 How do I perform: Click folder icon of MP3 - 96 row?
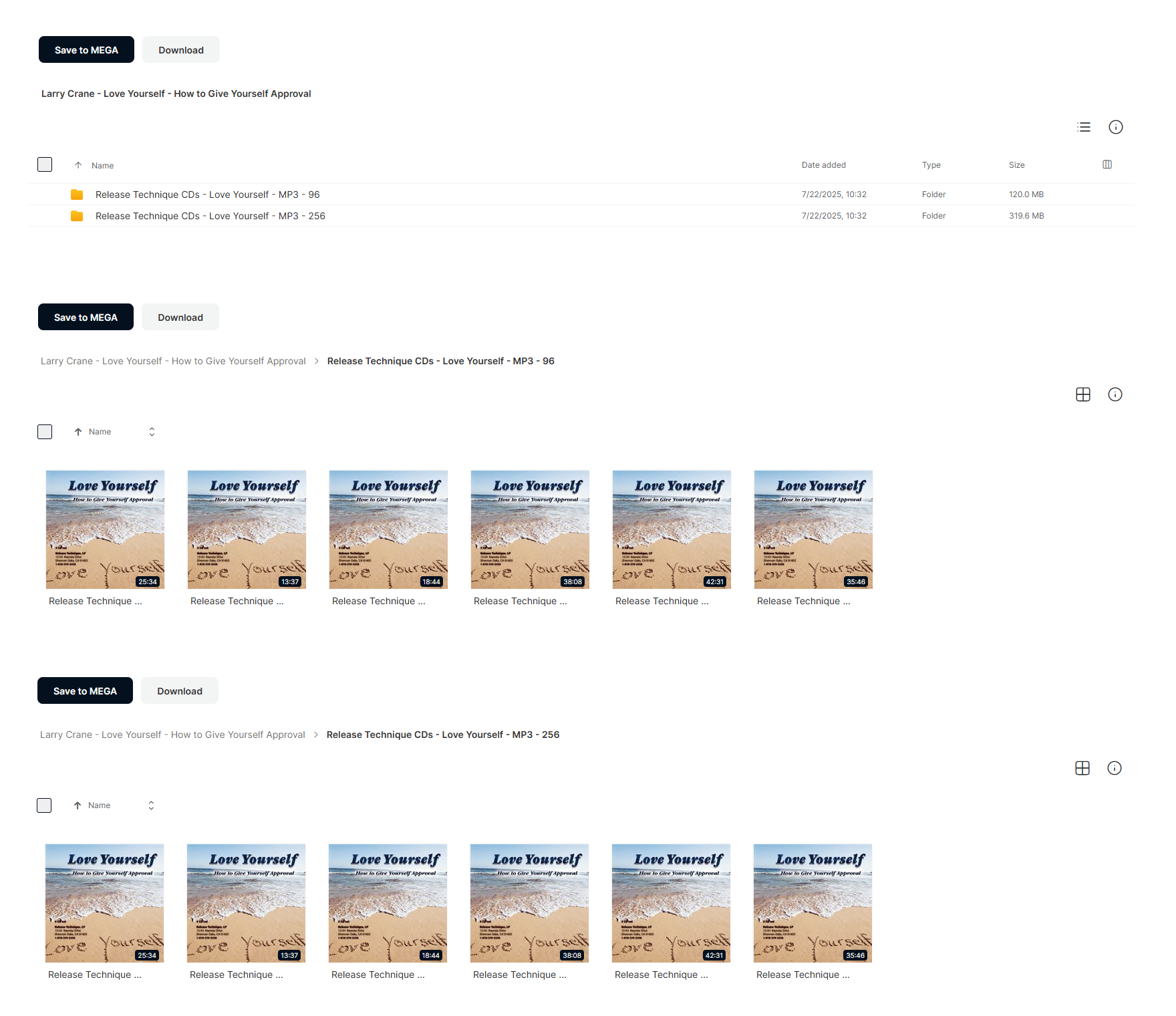coord(77,195)
